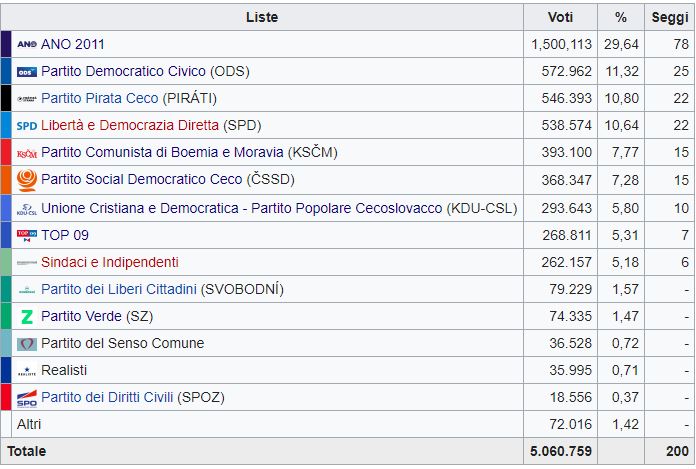This screenshot has height=469, width=696.
Task: Click the SPD party logo icon
Action: coord(27,126)
